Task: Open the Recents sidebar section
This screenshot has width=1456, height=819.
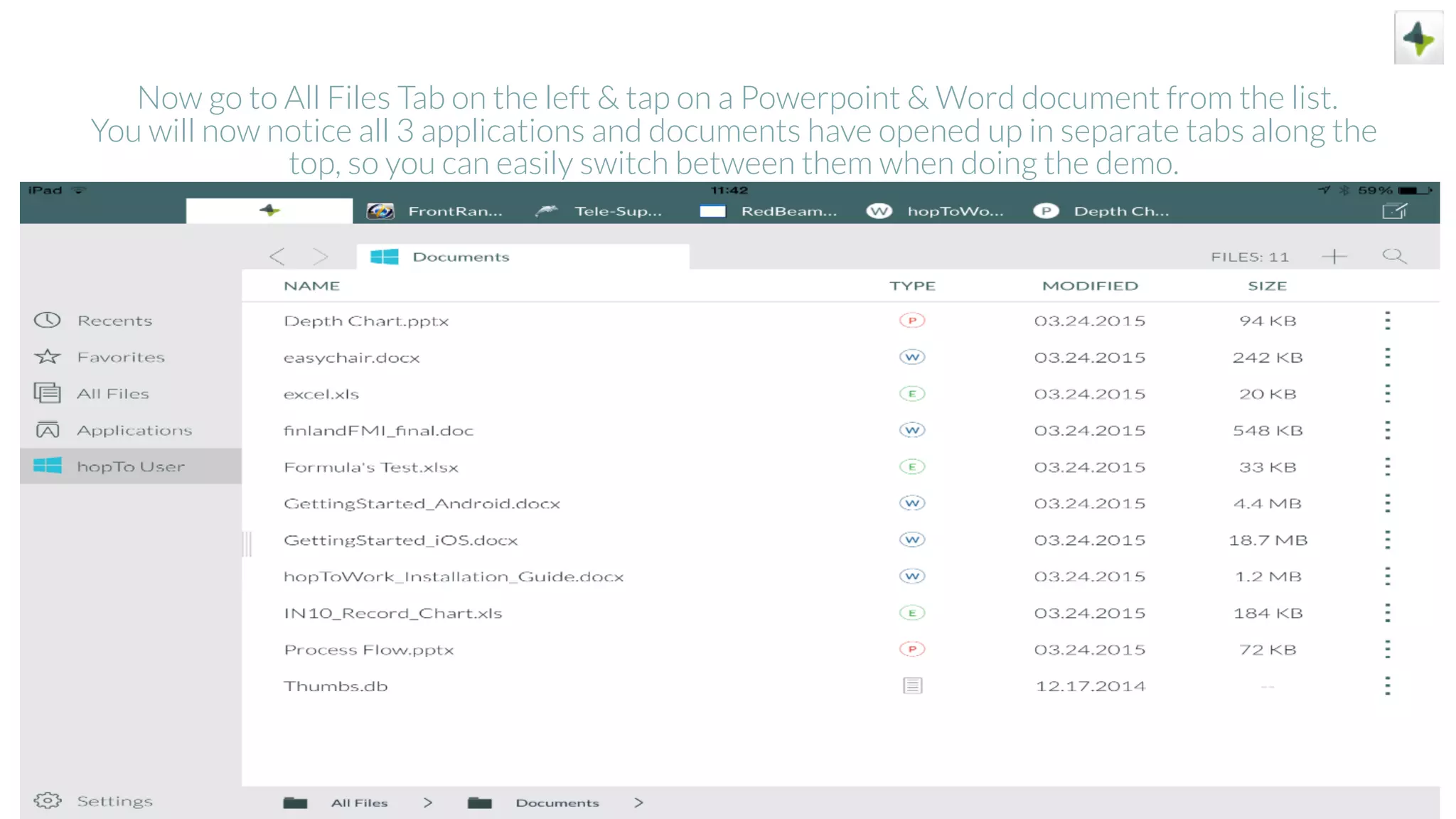Action: tap(131, 321)
